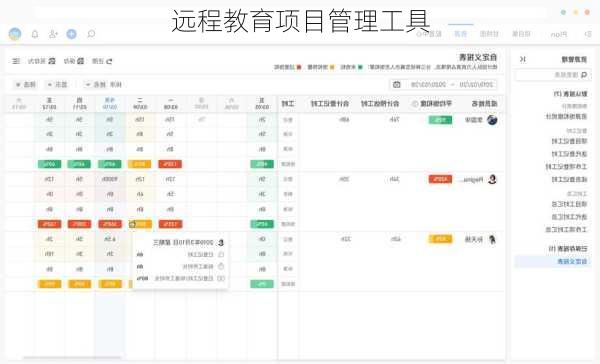This screenshot has height=364, width=600.
Task: Click the Save (保存) disk icon
Action: (80, 61)
